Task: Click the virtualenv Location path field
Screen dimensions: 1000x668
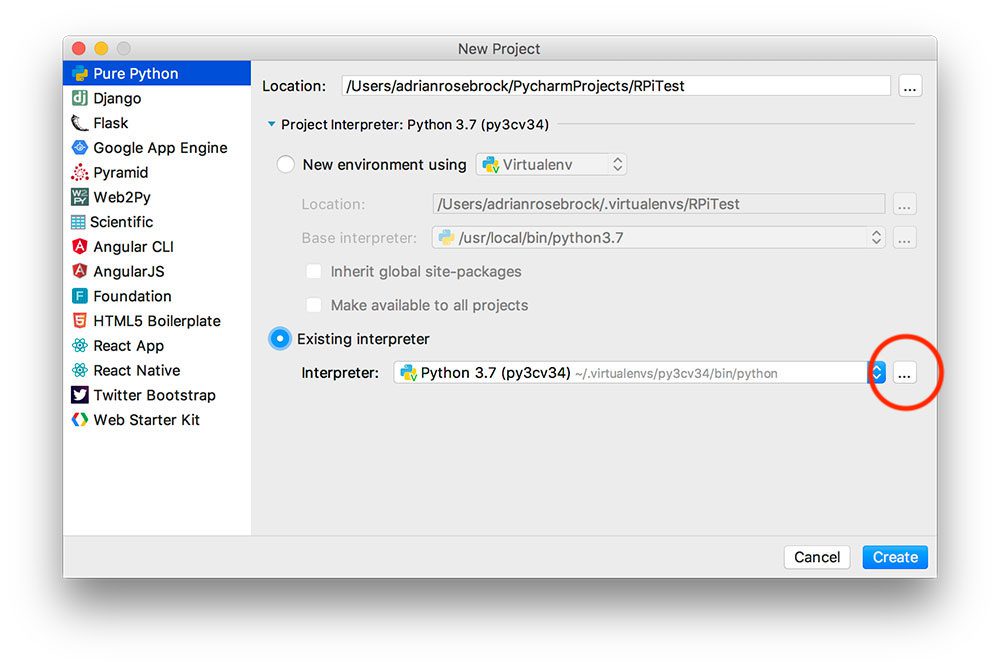Action: pyautogui.click(x=659, y=204)
